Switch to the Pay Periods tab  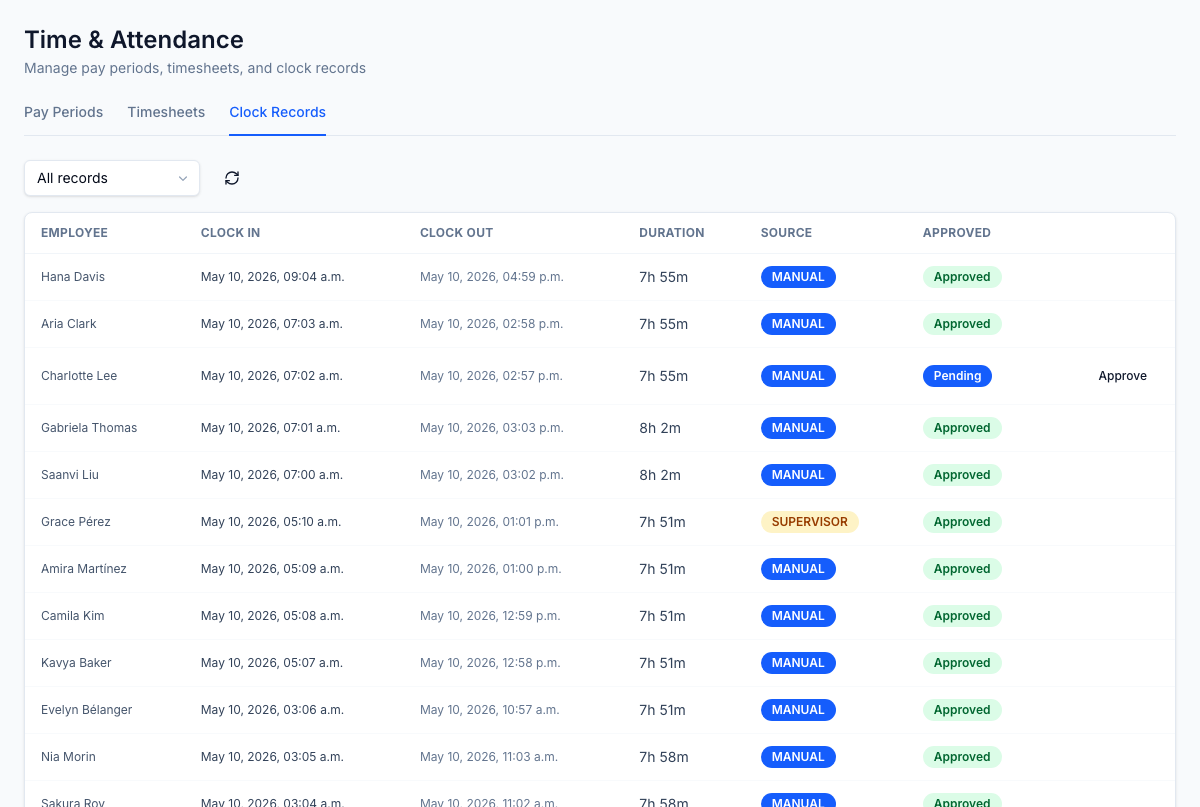63,112
